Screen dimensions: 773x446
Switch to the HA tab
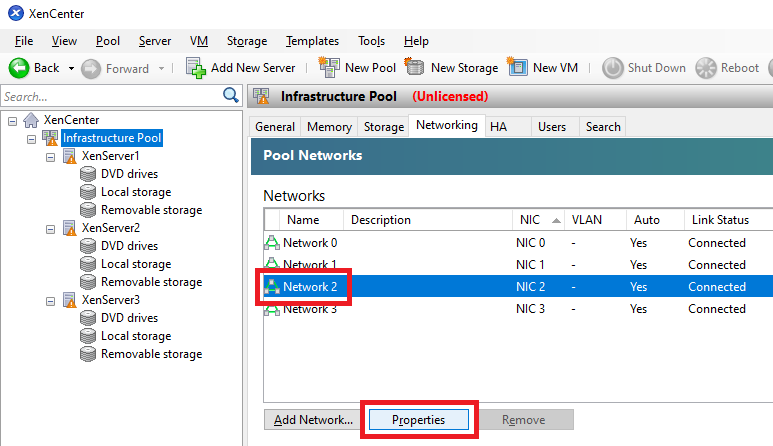click(498, 127)
